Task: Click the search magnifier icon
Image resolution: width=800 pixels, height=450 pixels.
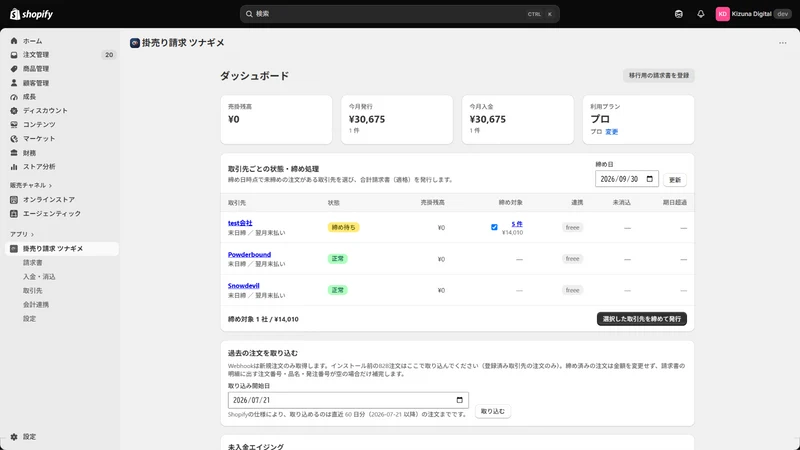Action: (249, 14)
